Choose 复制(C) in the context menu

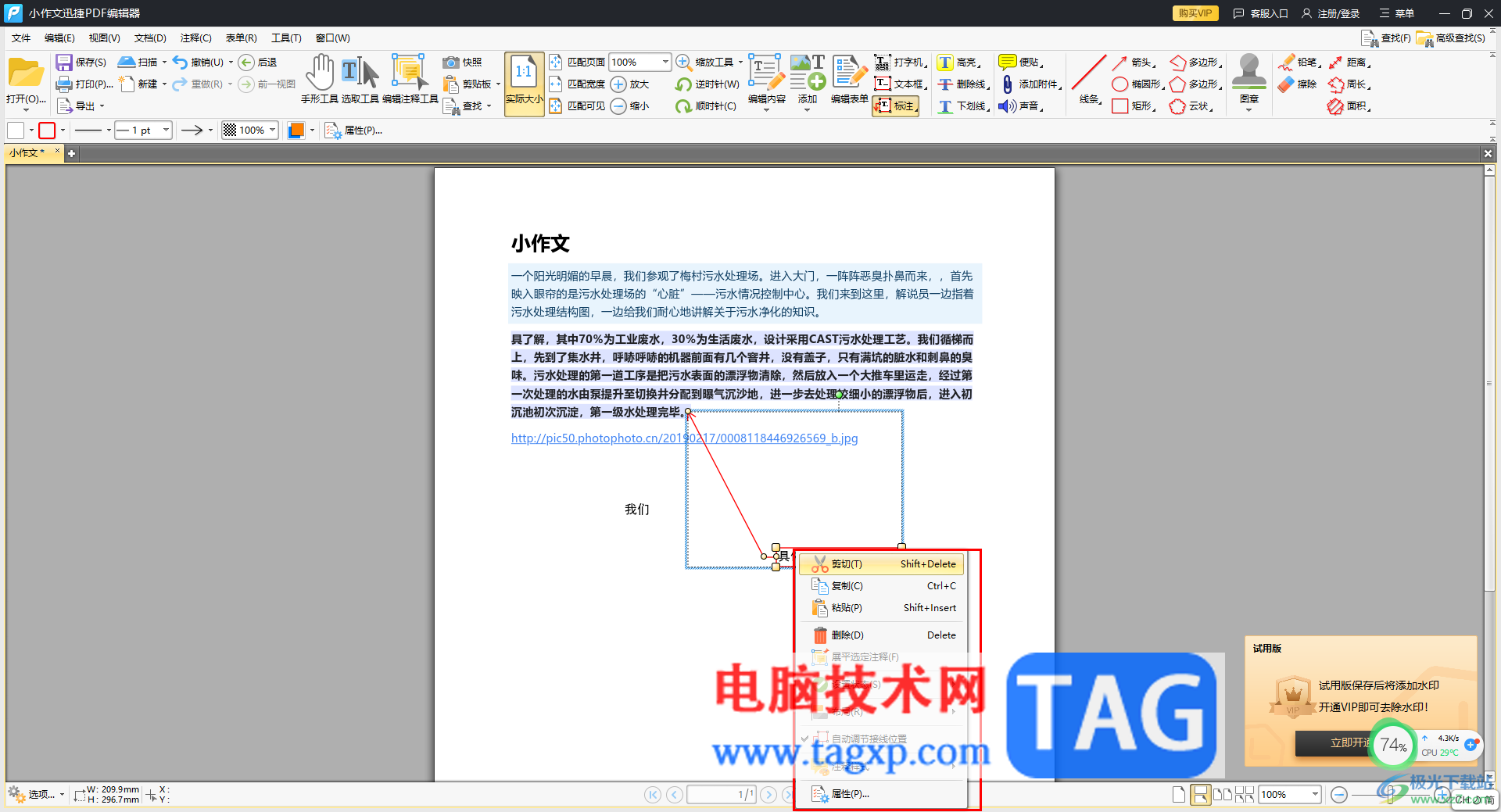coord(883,586)
